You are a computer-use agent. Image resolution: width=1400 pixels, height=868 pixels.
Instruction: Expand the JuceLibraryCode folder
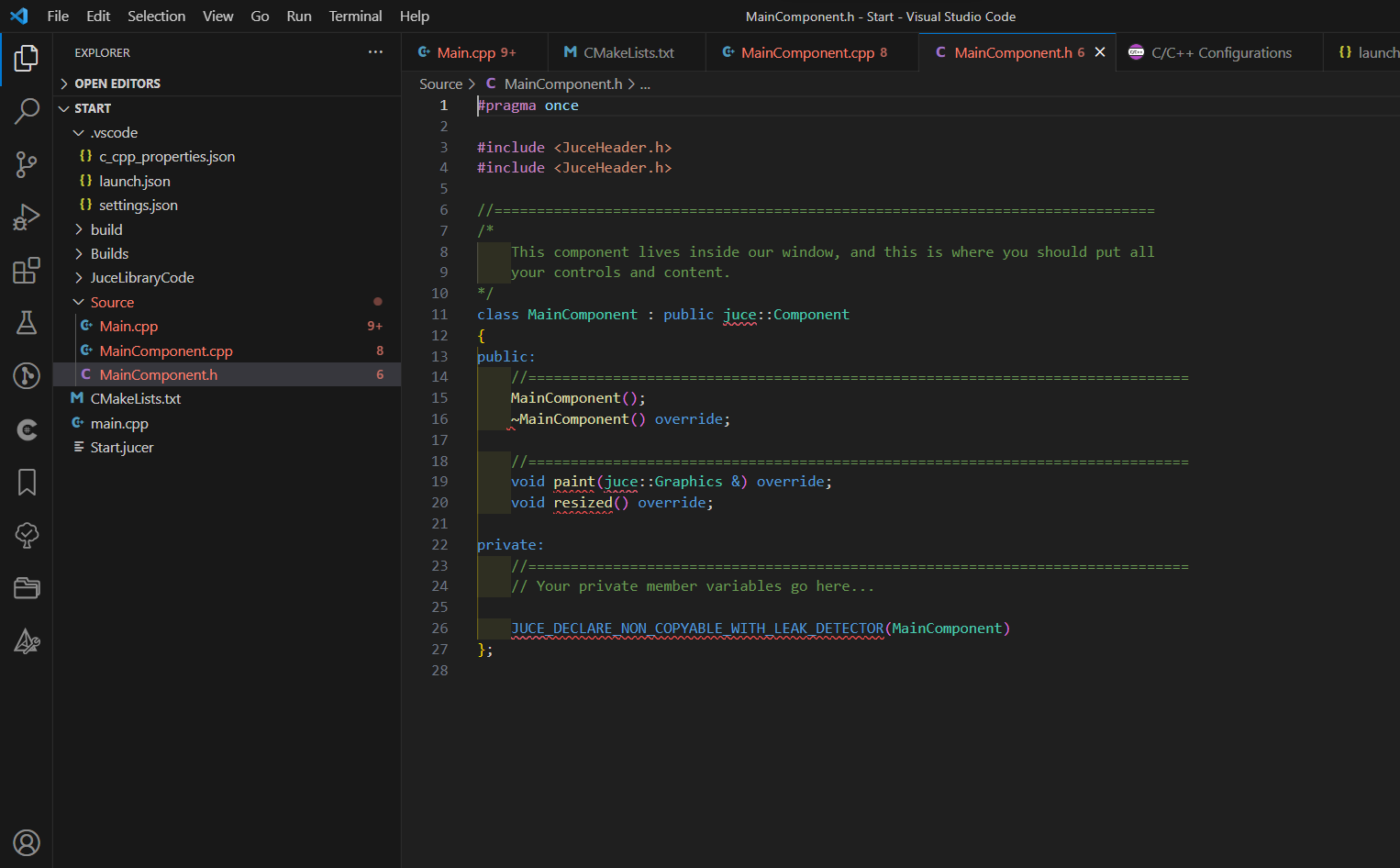click(x=141, y=277)
